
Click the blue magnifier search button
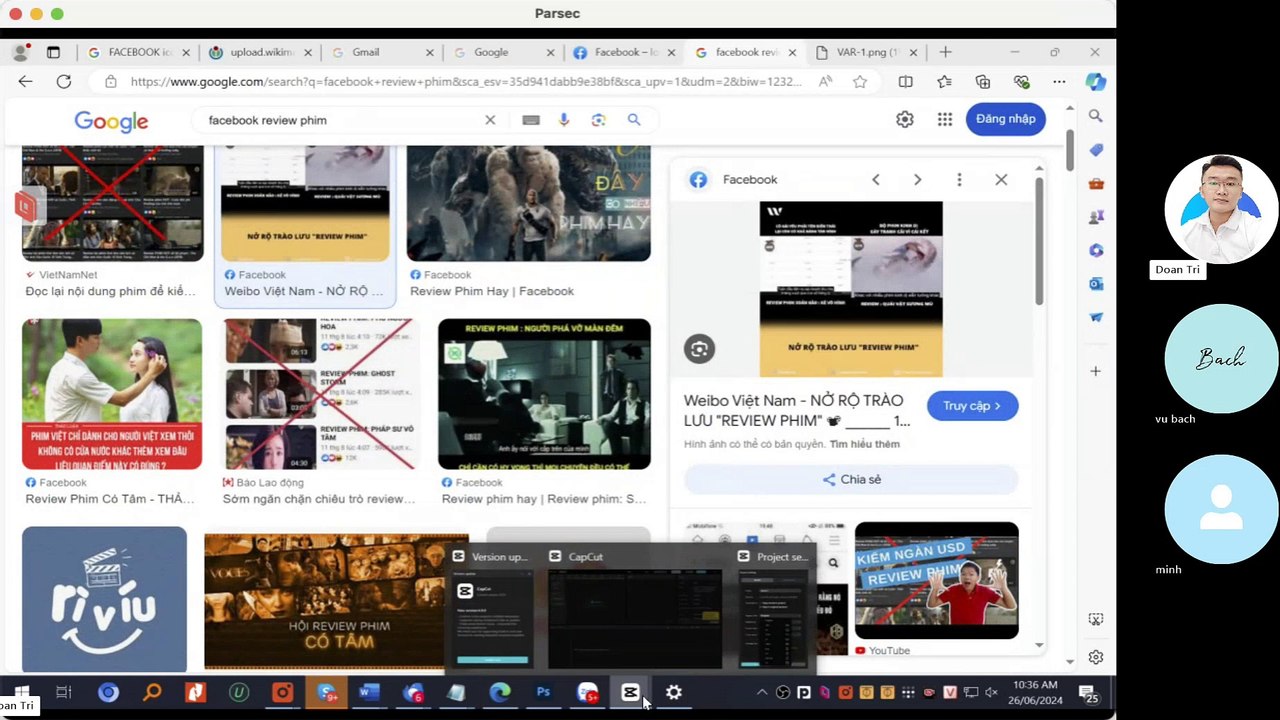point(634,120)
